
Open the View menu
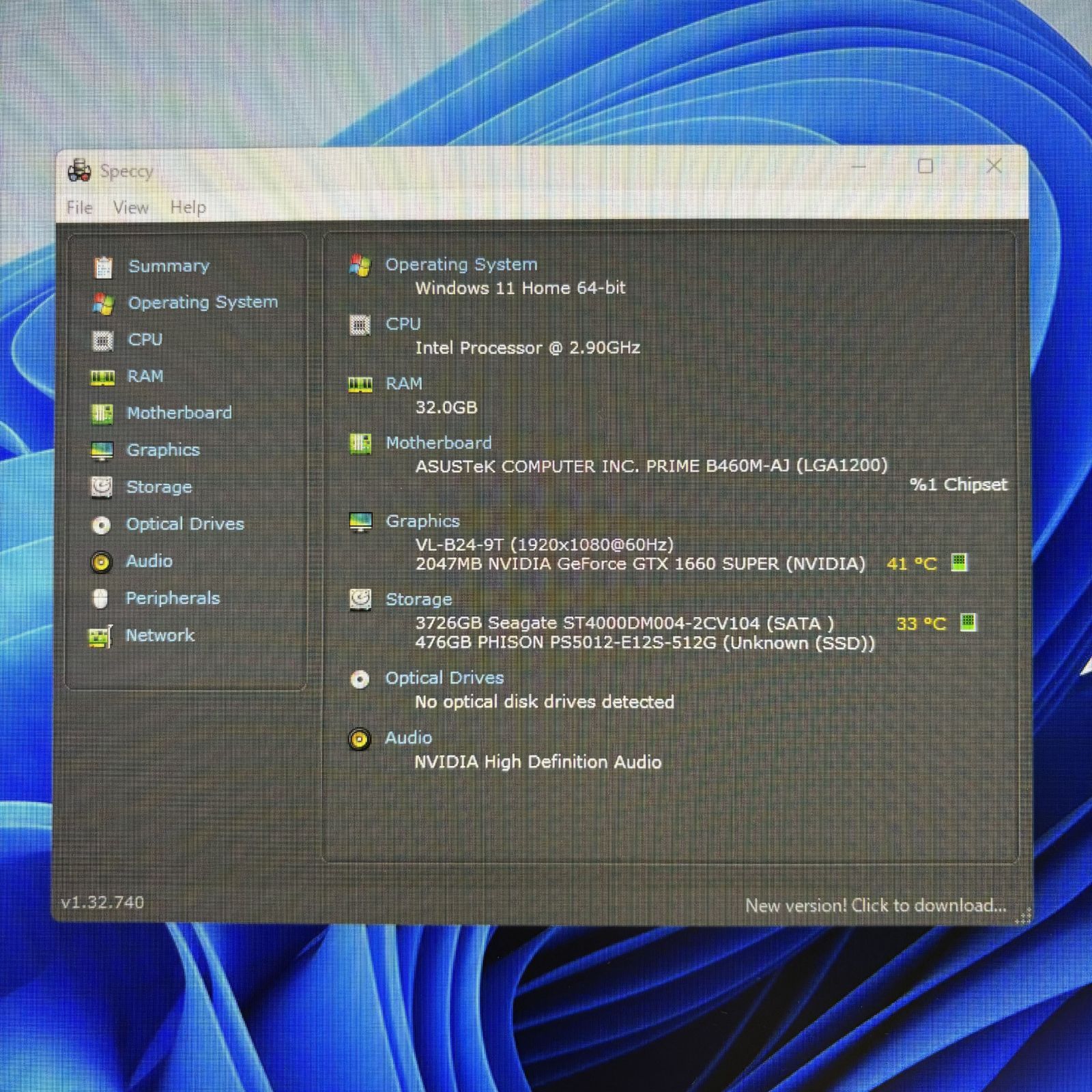(130, 207)
